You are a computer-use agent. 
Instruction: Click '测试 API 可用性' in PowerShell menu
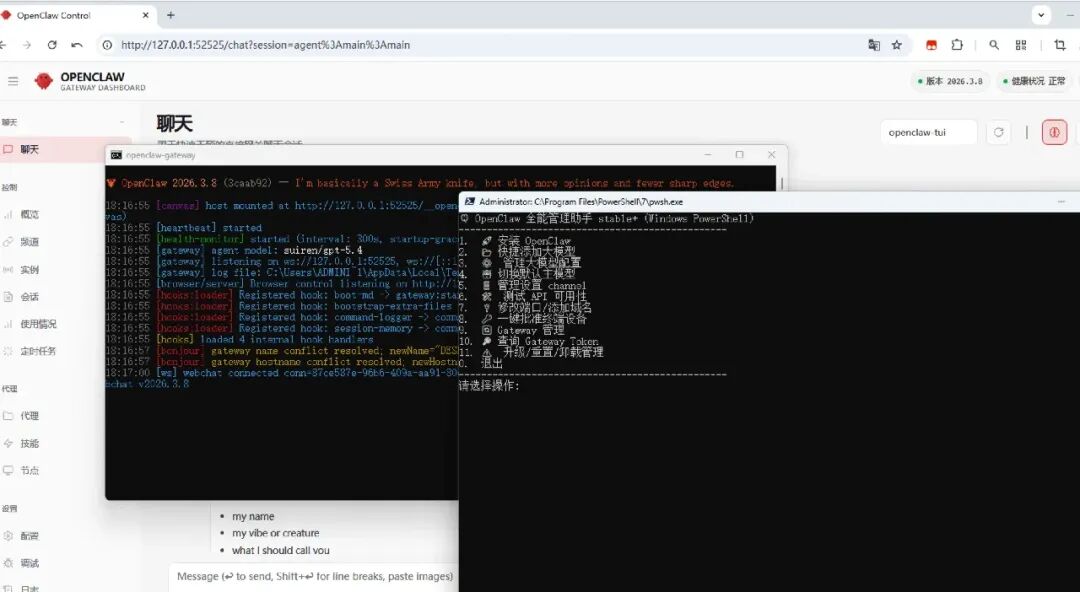click(x=544, y=296)
